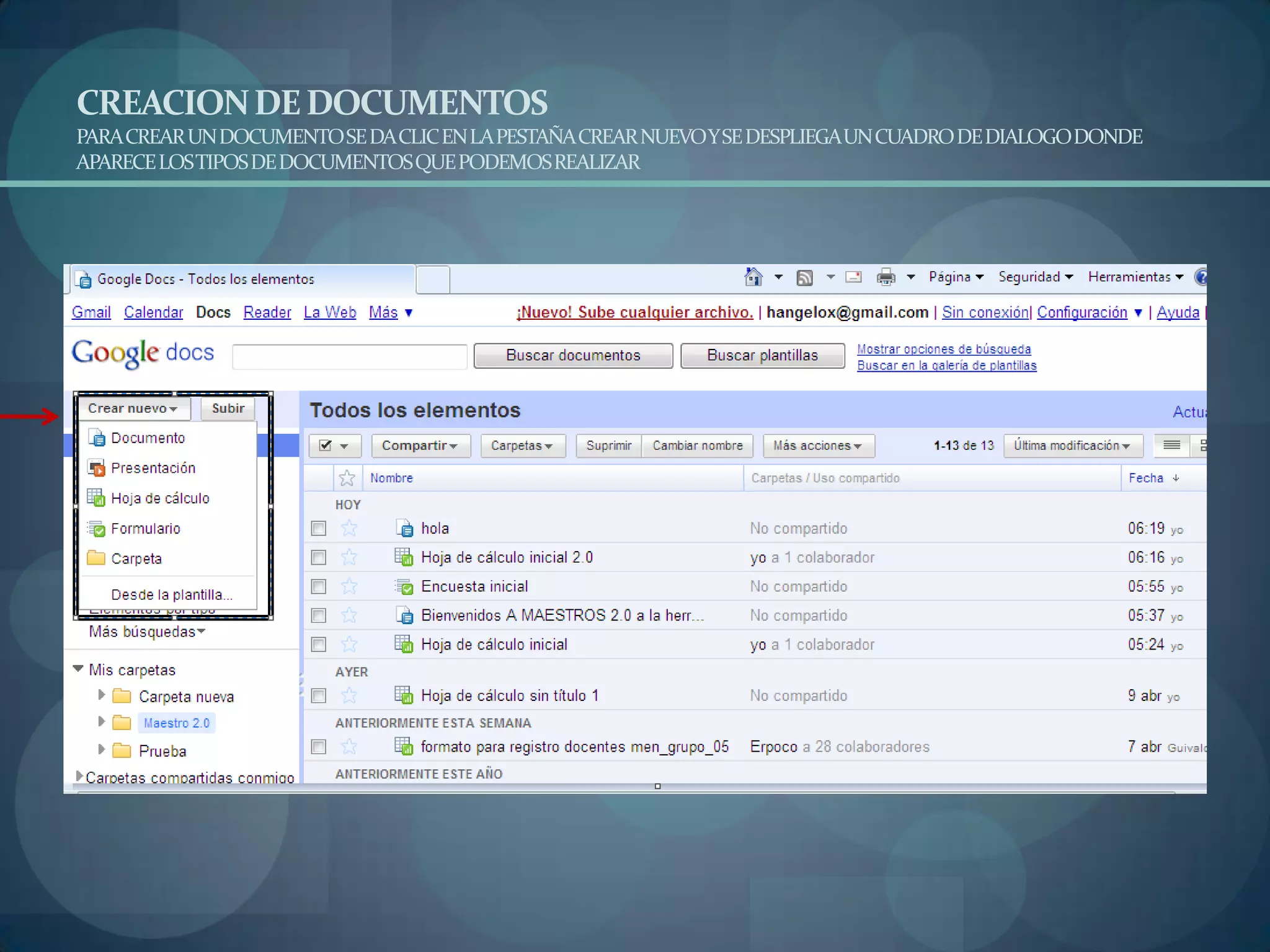Image resolution: width=1270 pixels, height=952 pixels.
Task: Star the 'hola' document
Action: (349, 528)
